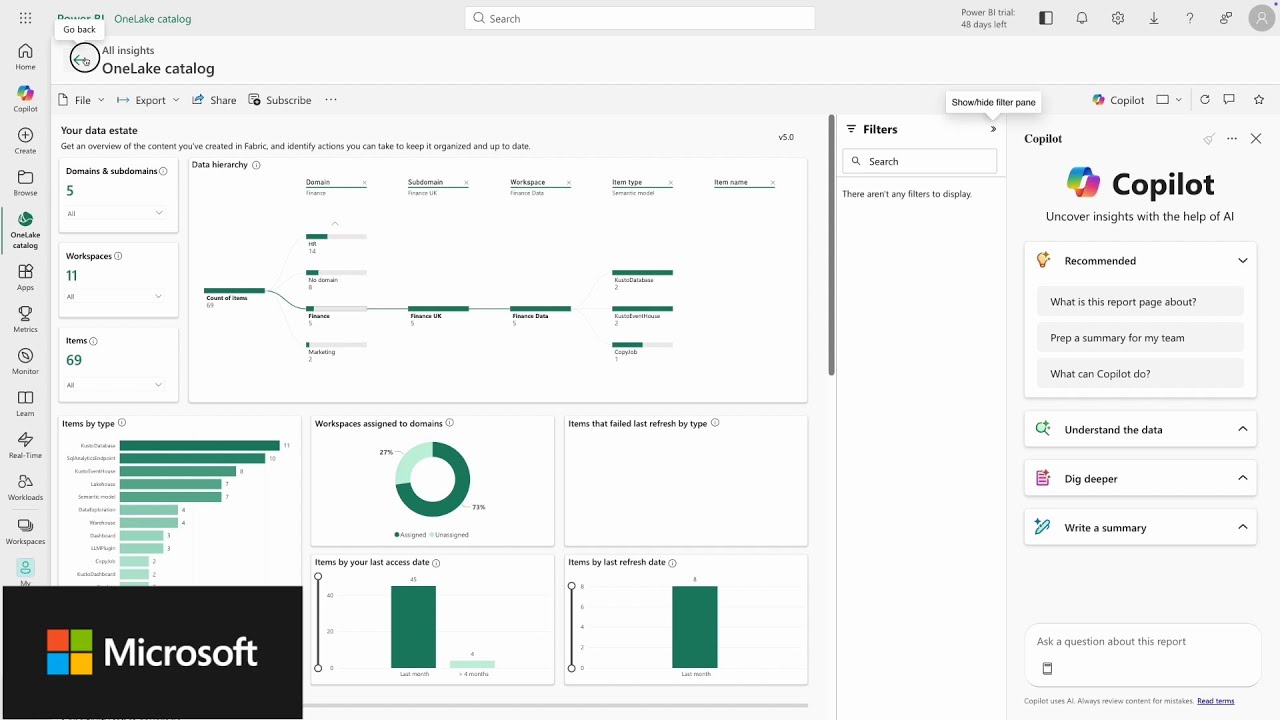Show info for Domains & subdomains card
Image resolution: width=1280 pixels, height=720 pixels.
pos(163,171)
